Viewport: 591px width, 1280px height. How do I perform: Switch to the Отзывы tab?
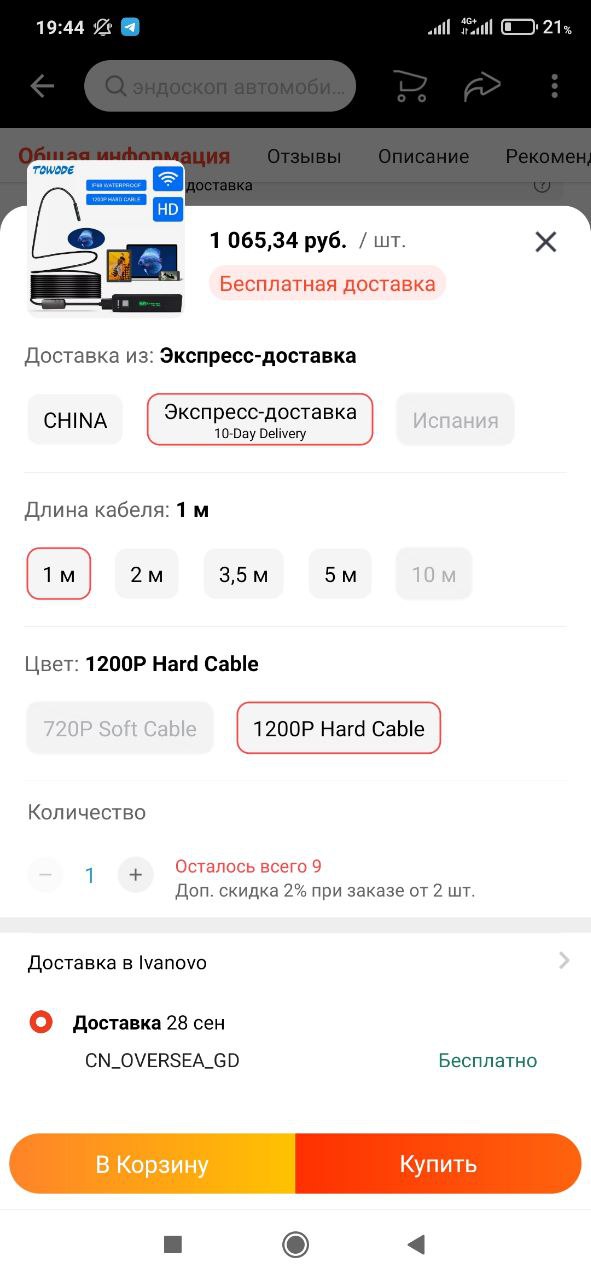coord(304,157)
